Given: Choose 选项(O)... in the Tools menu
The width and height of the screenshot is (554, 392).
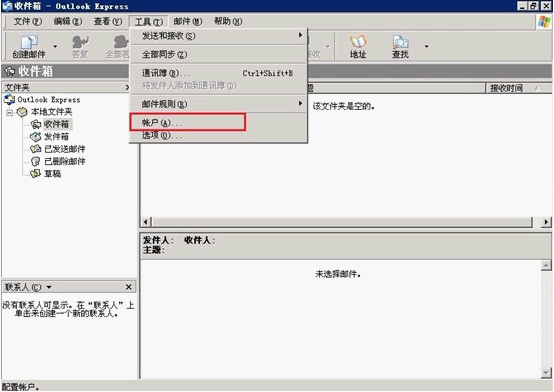Looking at the screenshot, I should (x=218, y=135).
